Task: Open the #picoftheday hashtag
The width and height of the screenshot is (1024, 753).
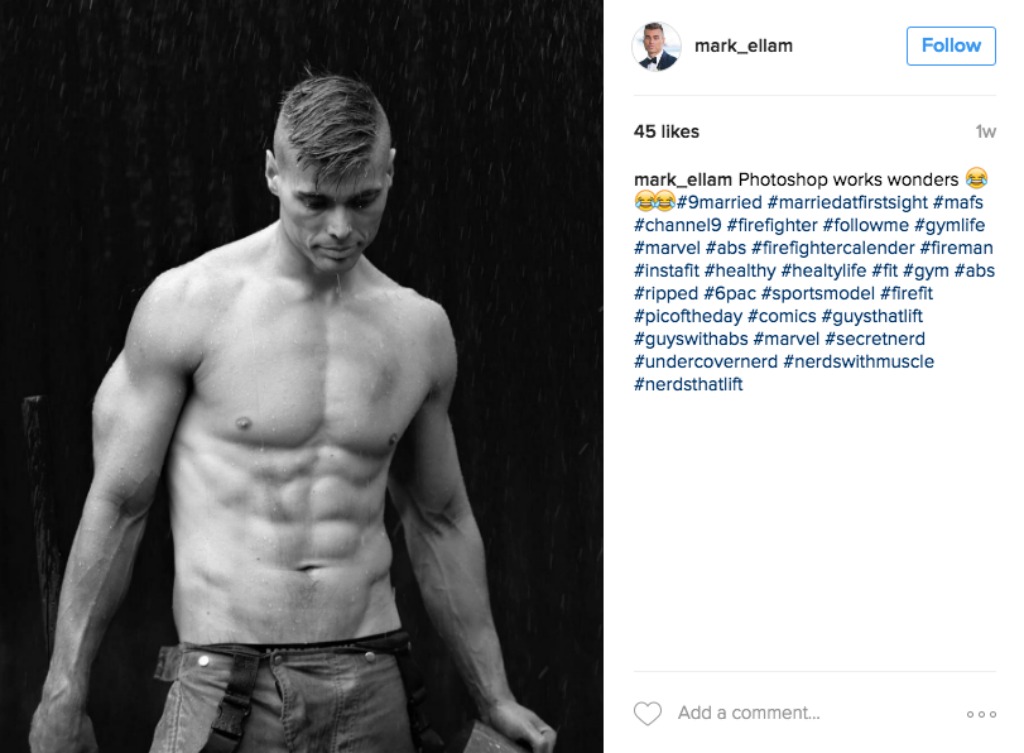Action: (x=688, y=316)
